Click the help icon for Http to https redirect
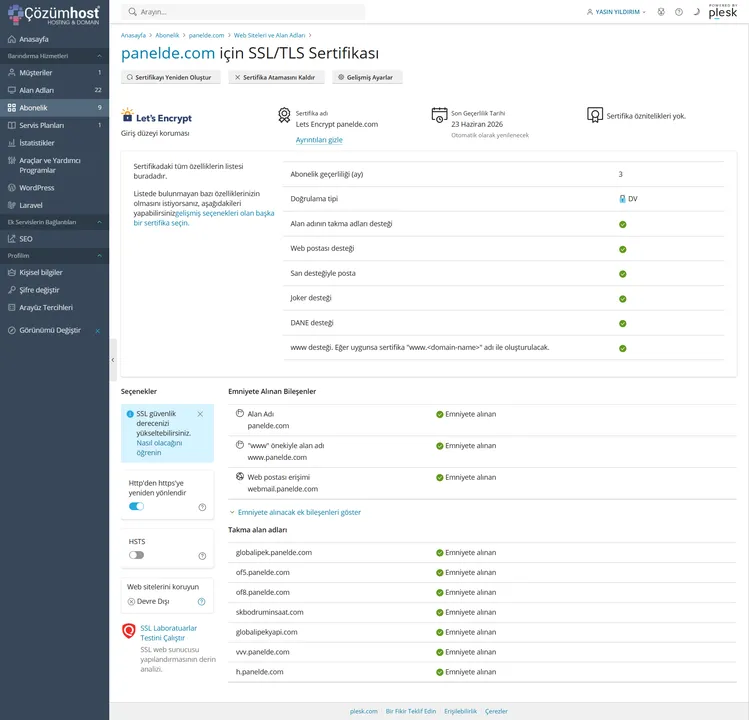 (x=202, y=507)
